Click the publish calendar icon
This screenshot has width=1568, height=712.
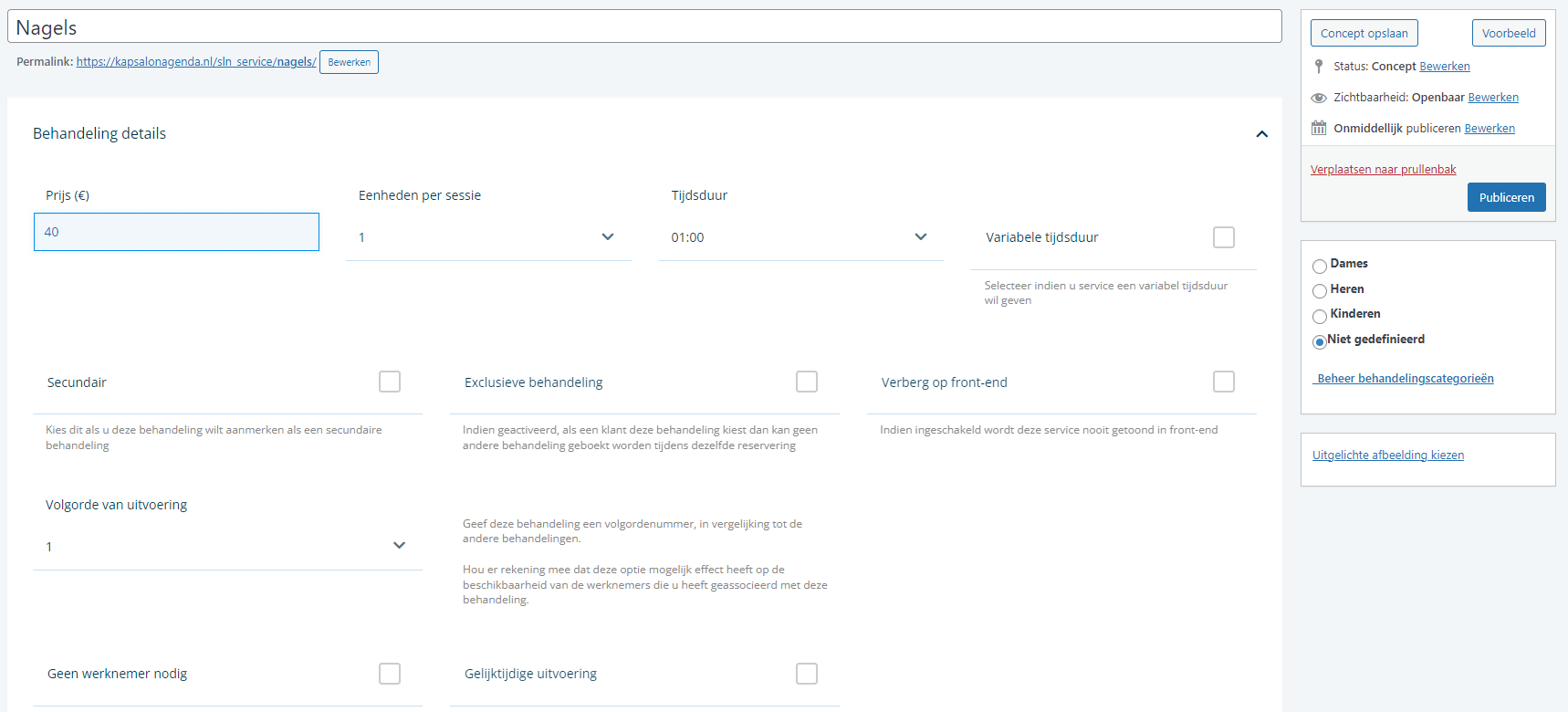1318,129
